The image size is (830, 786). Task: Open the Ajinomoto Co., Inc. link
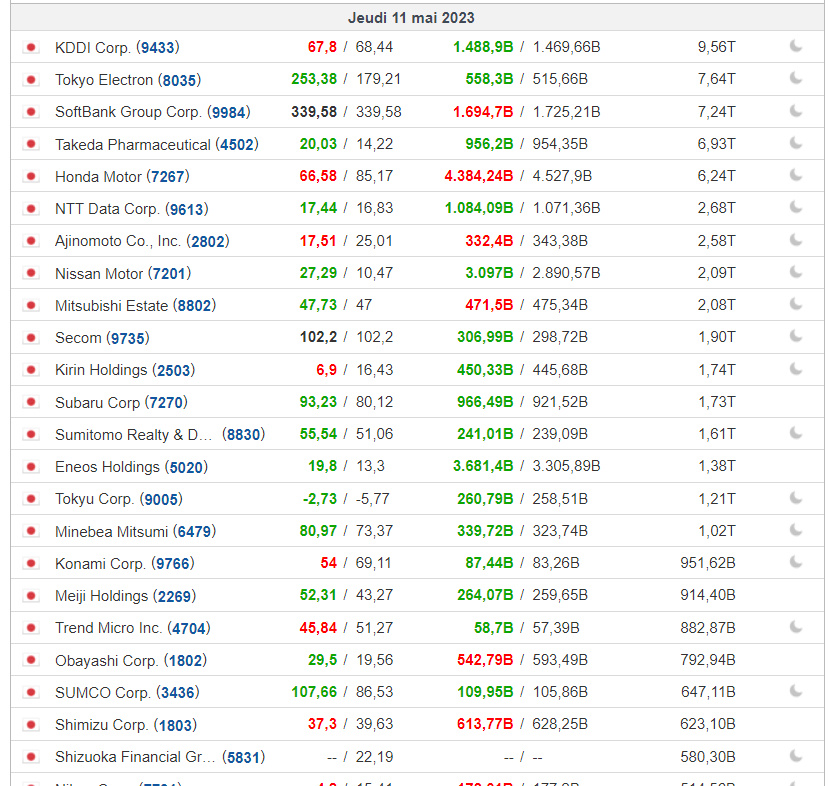click(118, 241)
